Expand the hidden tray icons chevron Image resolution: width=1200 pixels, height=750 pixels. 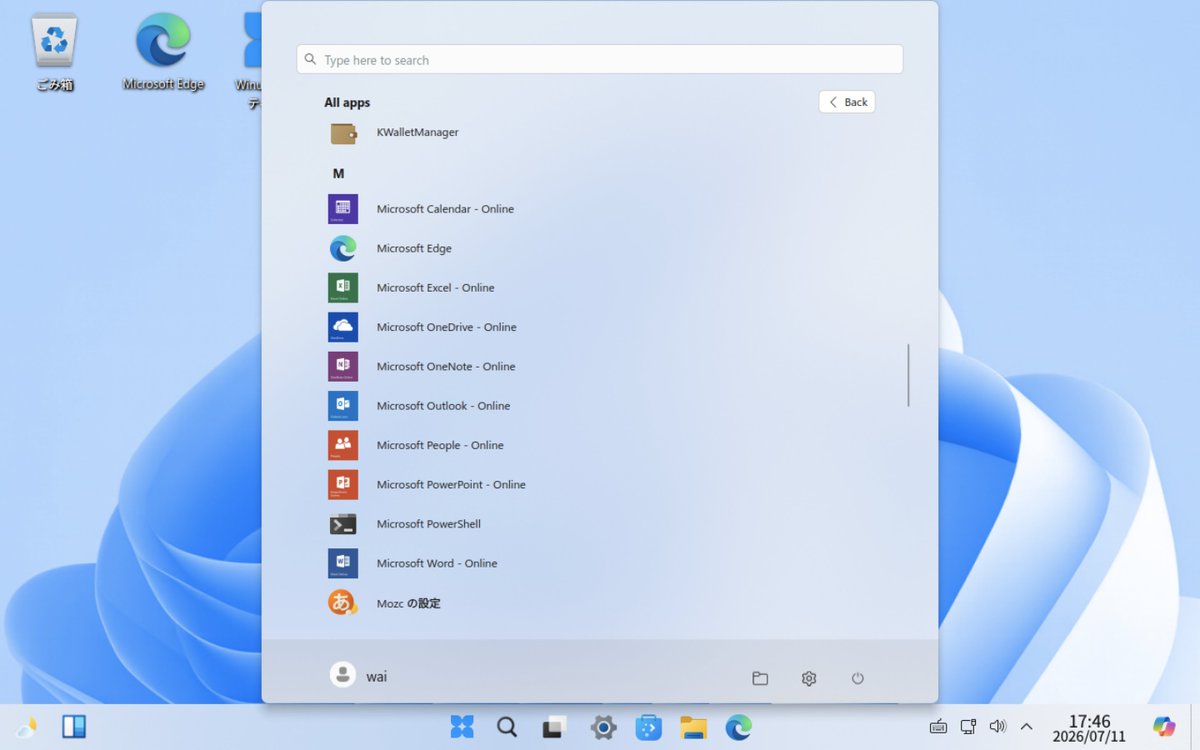(x=1026, y=727)
